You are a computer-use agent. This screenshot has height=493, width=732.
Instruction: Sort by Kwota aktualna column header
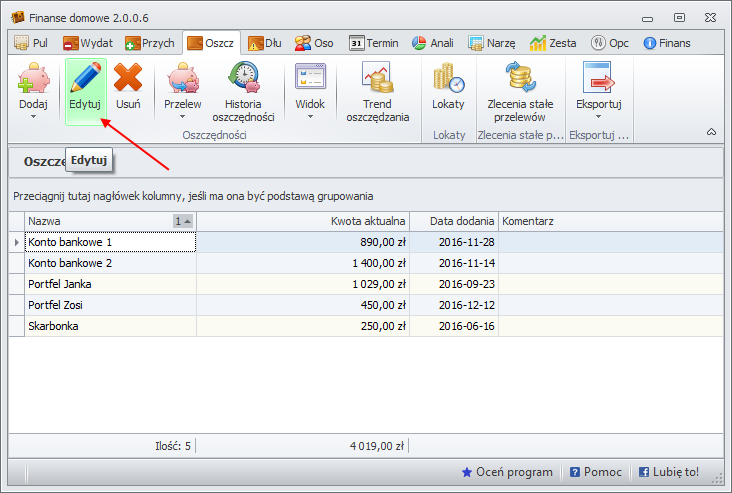point(302,221)
